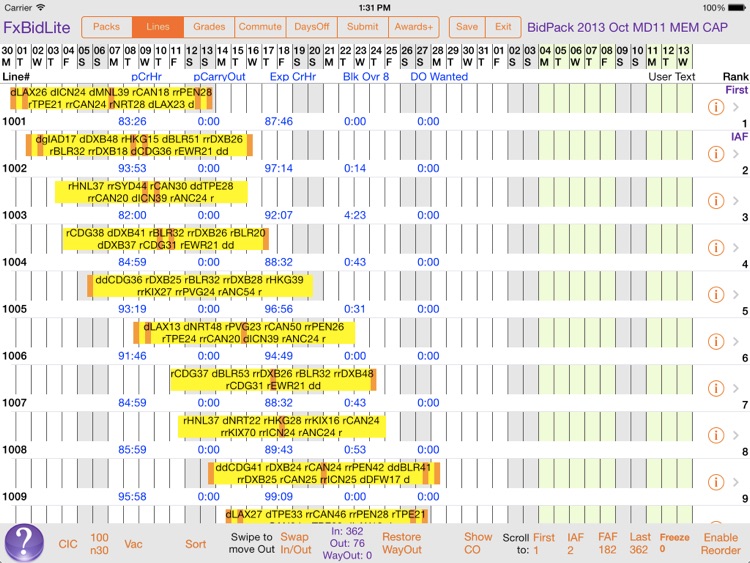
Task: Sort by the Blk Ovr 8 column header
Action: coord(366,77)
